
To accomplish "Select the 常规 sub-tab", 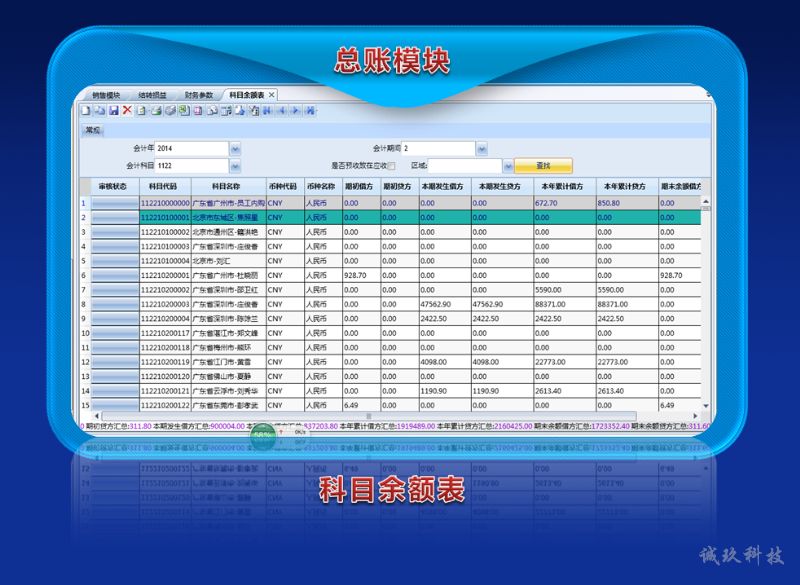I will [x=93, y=130].
